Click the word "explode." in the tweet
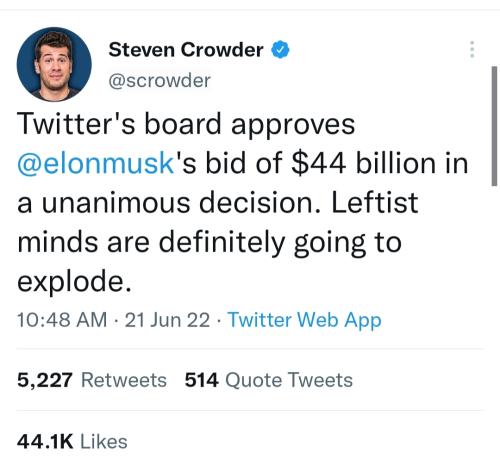Image resolution: width=500 pixels, height=471 pixels. [x=74, y=281]
